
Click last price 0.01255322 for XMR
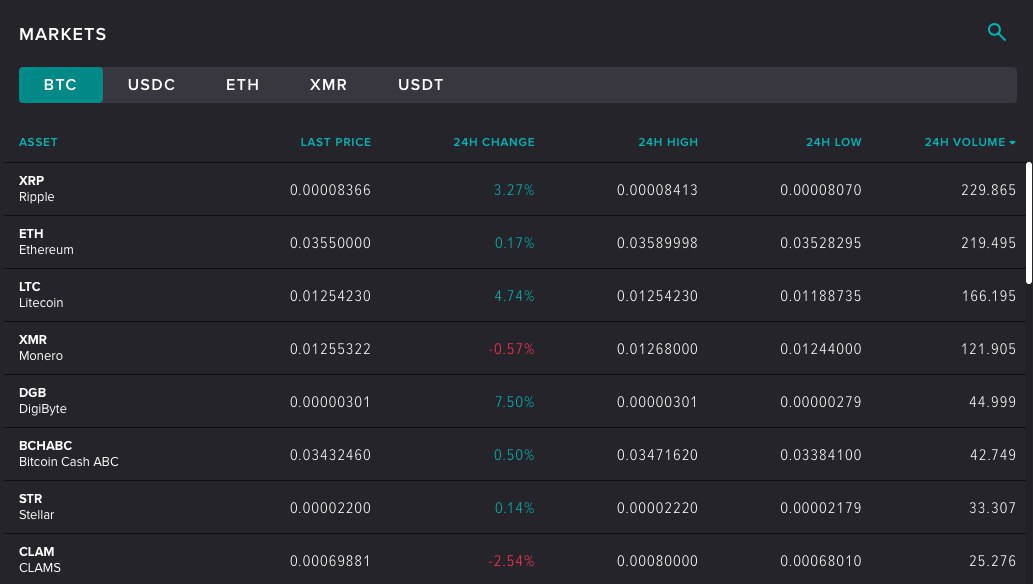330,349
